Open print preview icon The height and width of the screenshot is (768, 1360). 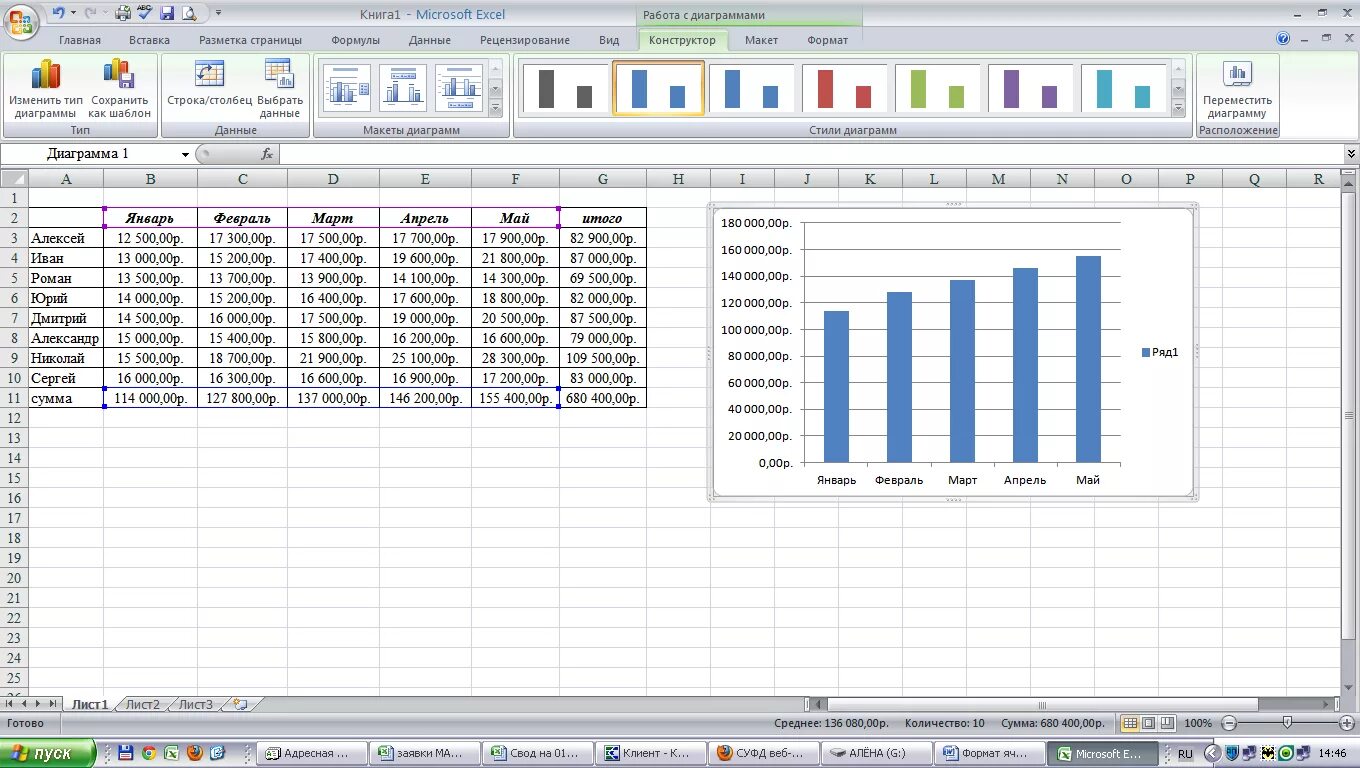pos(189,13)
